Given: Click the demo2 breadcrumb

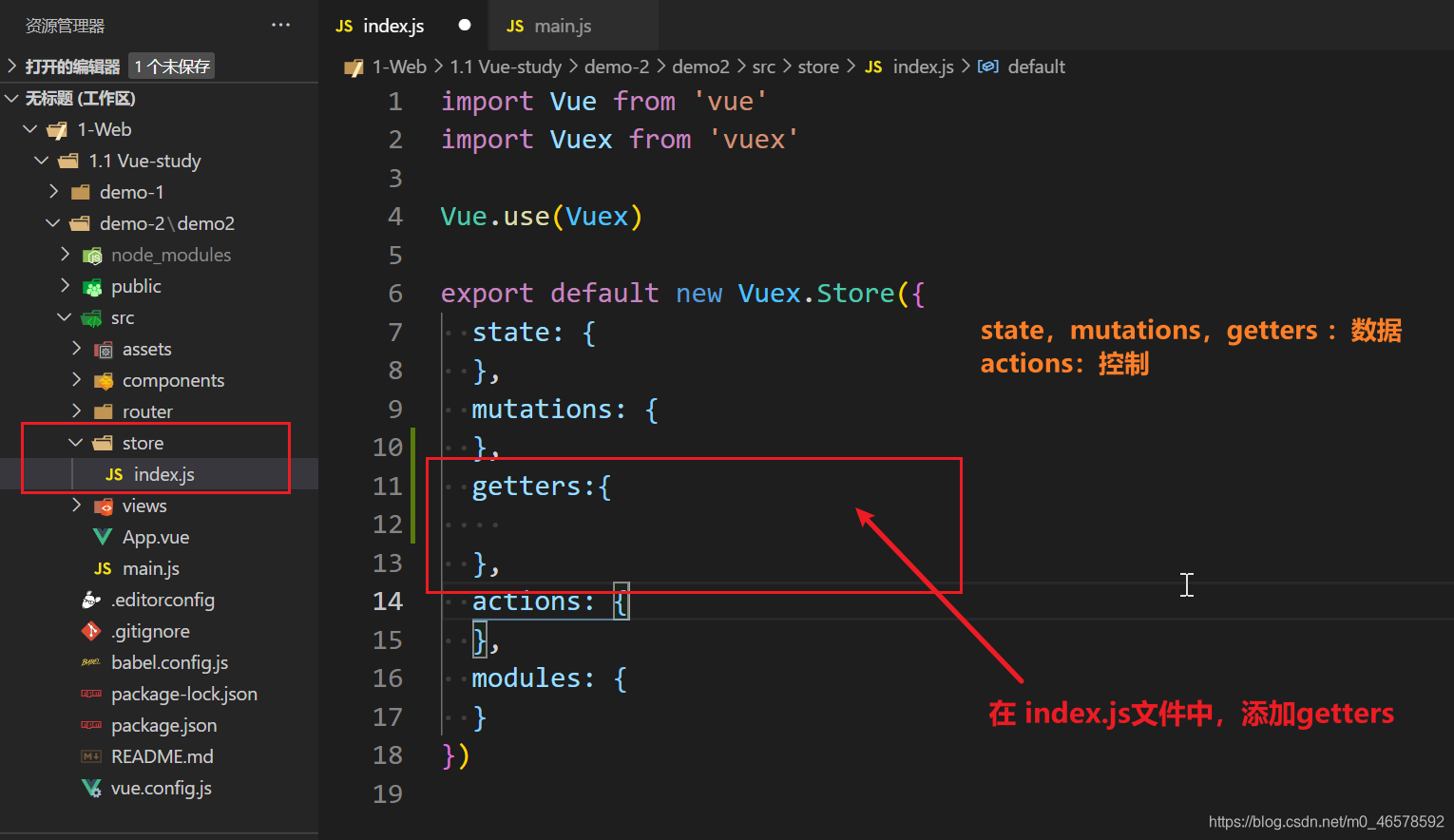Looking at the screenshot, I should pos(700,67).
